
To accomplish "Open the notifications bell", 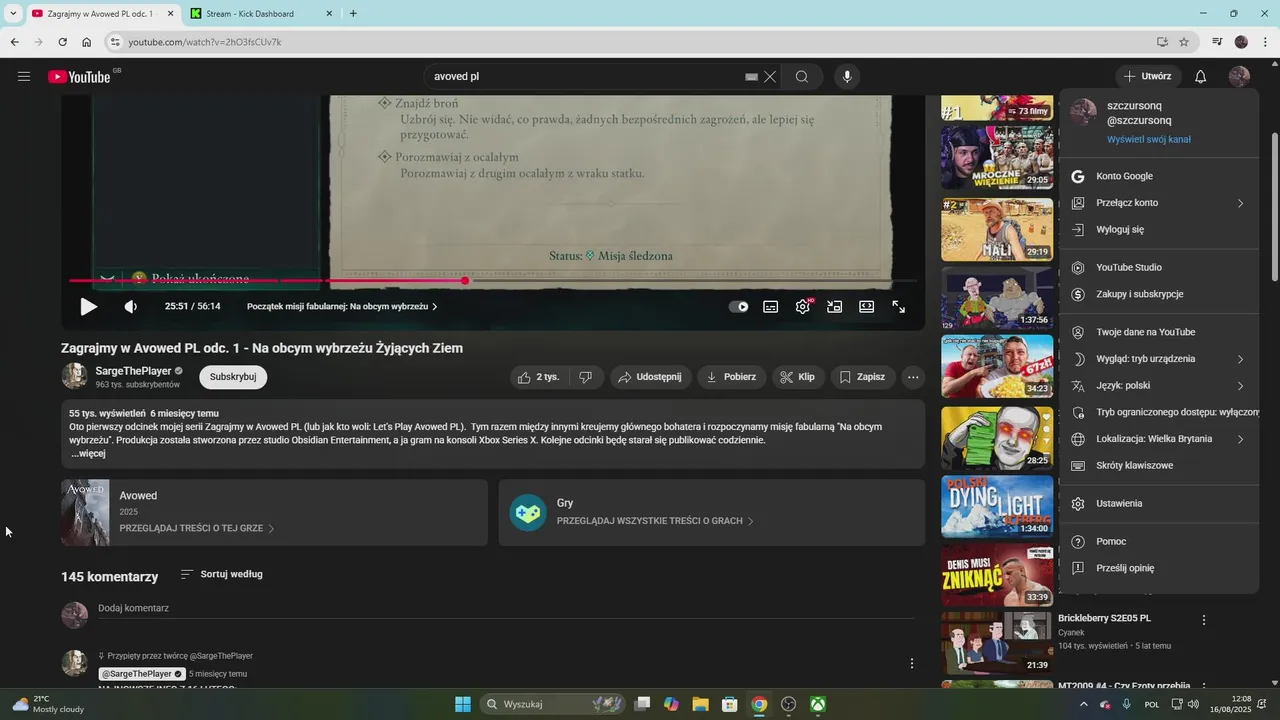I will click(1201, 77).
